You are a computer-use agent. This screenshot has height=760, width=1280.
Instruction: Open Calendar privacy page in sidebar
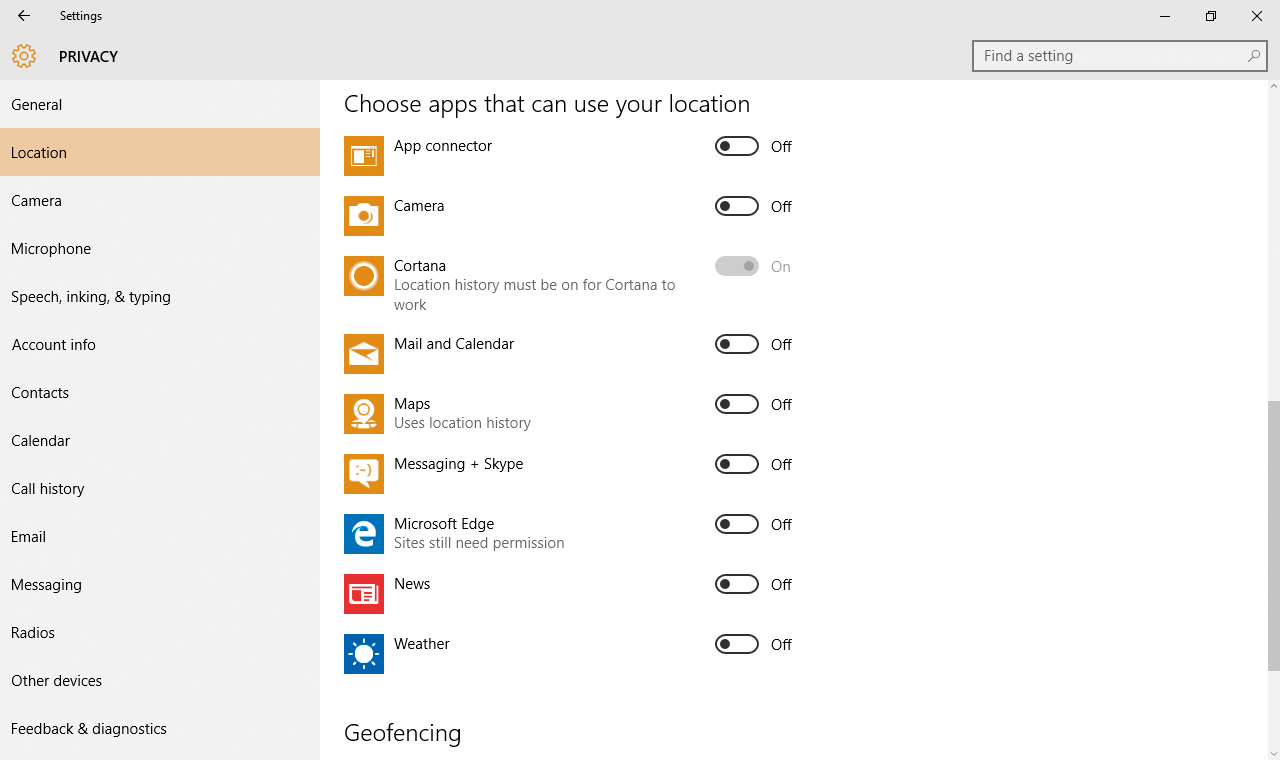(160, 440)
